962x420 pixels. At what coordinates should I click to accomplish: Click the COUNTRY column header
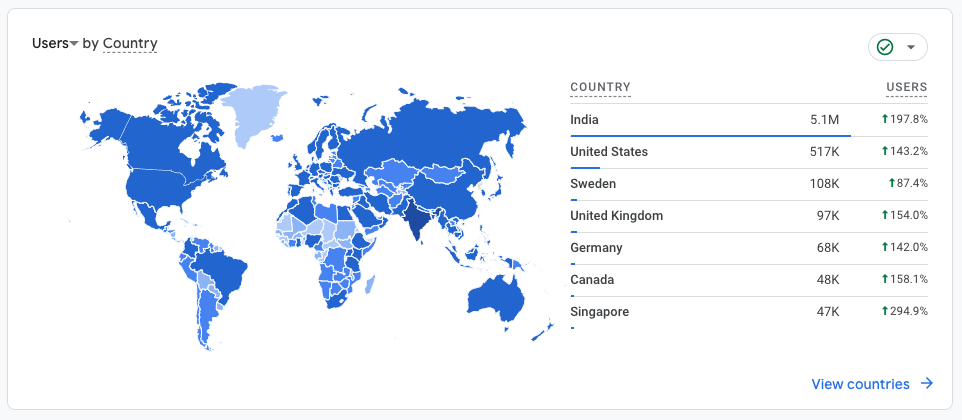coord(600,87)
